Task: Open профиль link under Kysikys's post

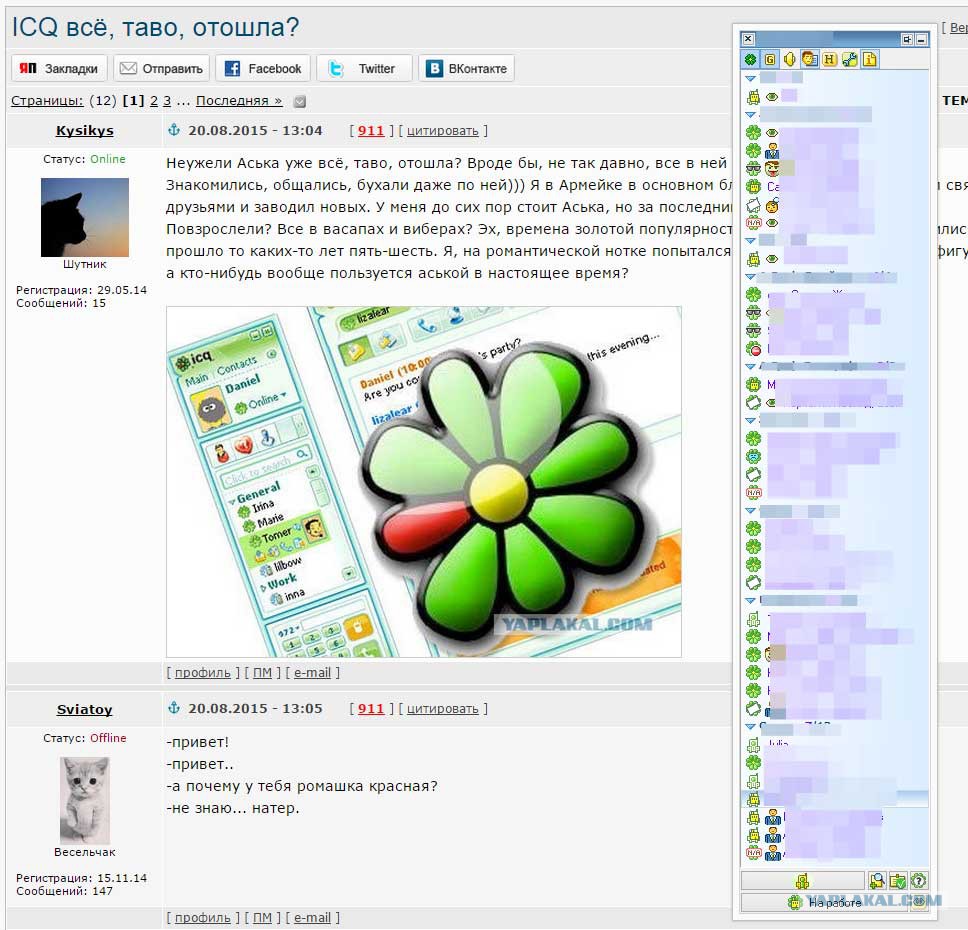Action: (202, 672)
